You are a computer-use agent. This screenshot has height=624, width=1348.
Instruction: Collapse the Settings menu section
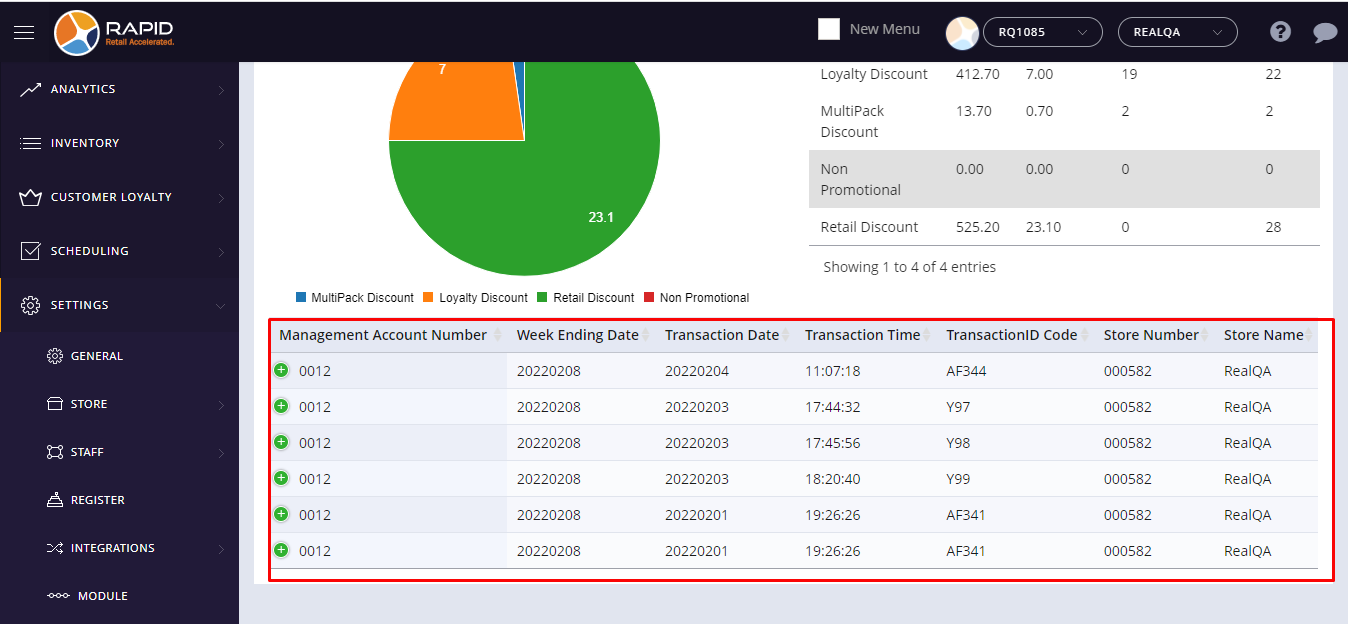coord(120,305)
